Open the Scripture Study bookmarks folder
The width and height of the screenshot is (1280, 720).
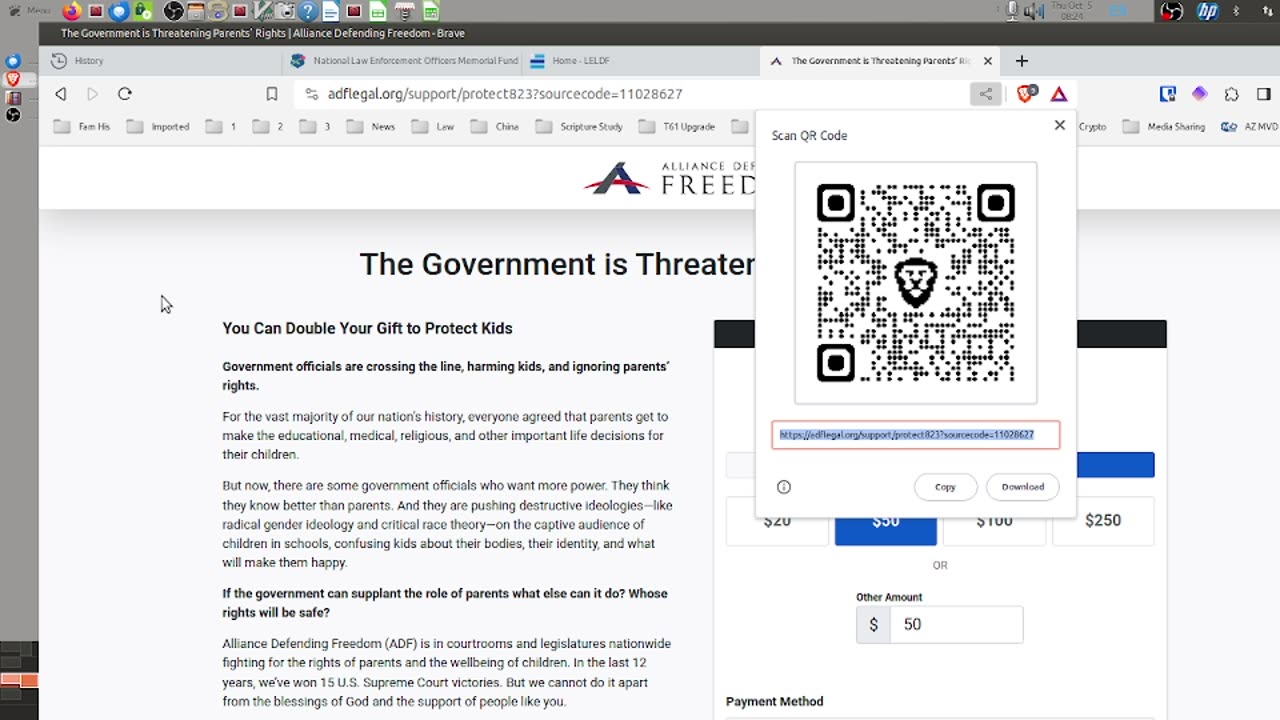click(580, 127)
